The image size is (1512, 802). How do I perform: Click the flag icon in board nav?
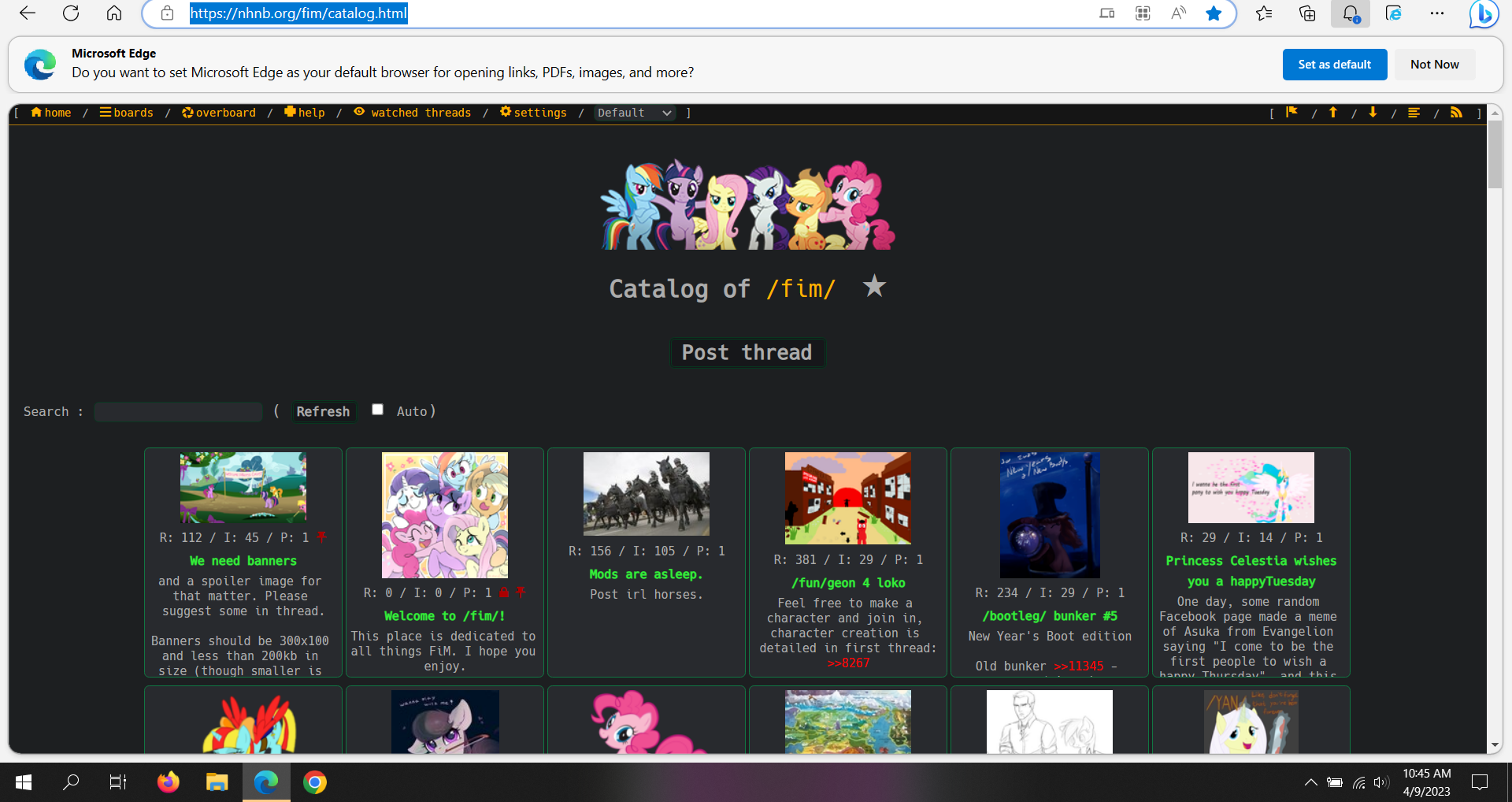click(1292, 113)
